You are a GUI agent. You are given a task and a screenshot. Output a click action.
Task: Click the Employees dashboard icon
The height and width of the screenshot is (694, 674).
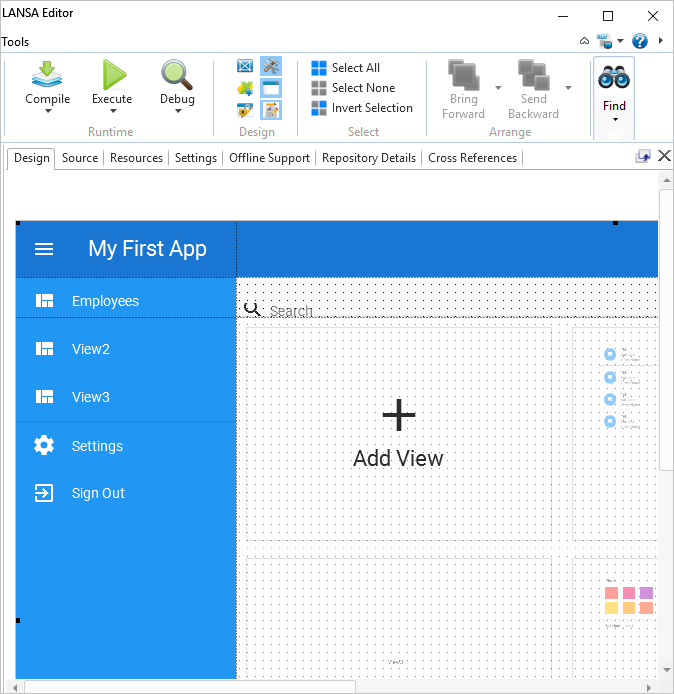click(x=44, y=301)
